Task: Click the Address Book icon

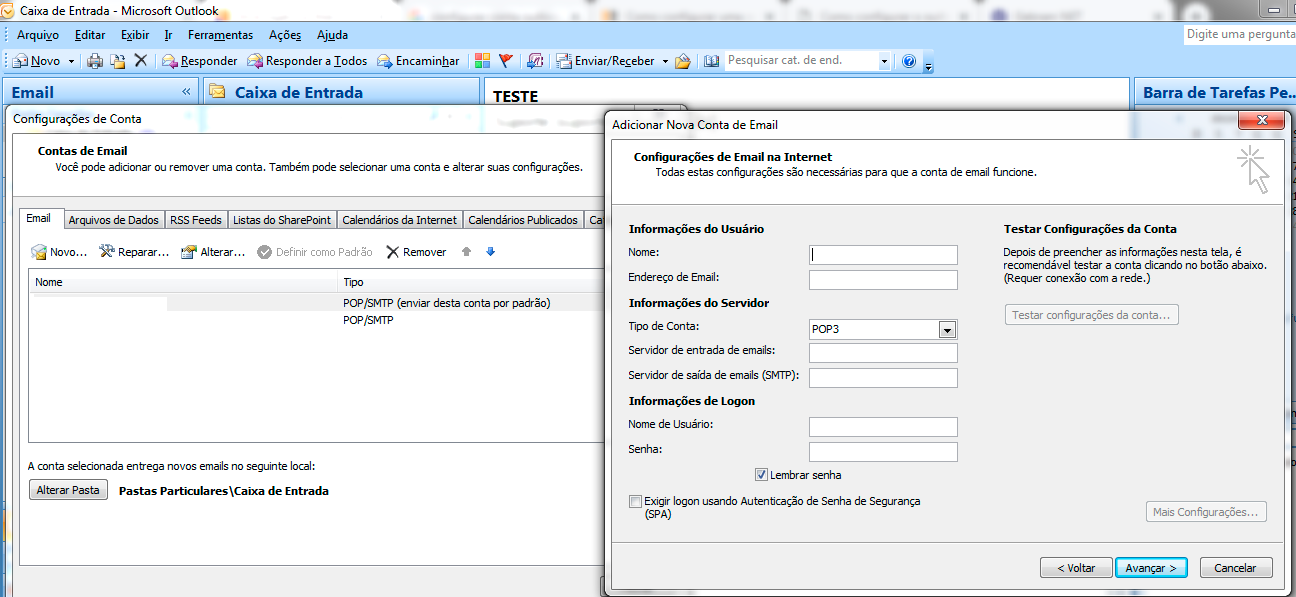Action: (x=711, y=61)
